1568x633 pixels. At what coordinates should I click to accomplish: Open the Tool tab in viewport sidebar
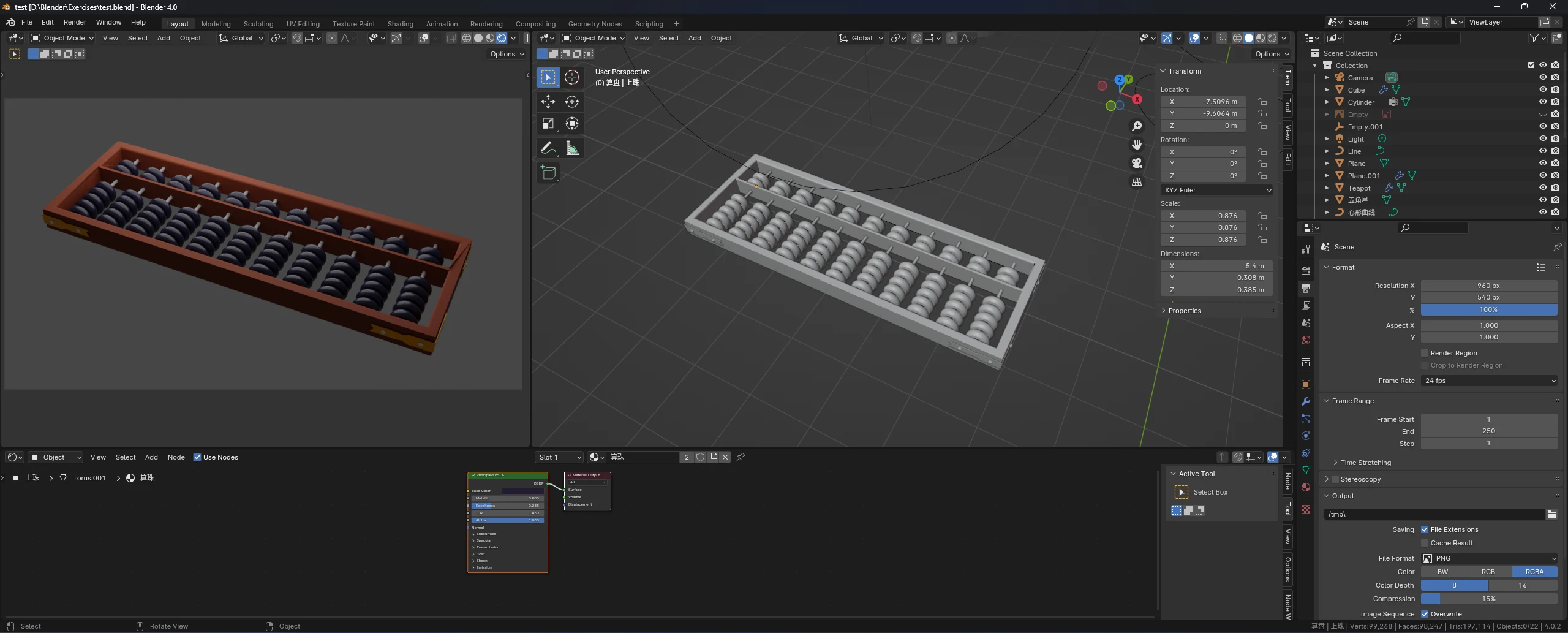pyautogui.click(x=1287, y=105)
